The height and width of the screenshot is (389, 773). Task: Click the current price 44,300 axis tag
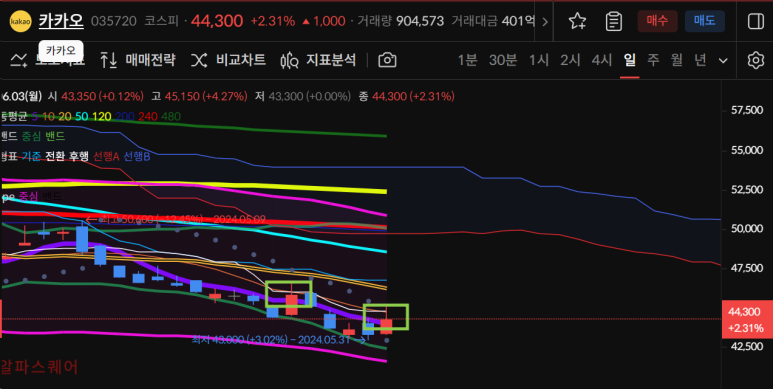pyautogui.click(x=747, y=319)
